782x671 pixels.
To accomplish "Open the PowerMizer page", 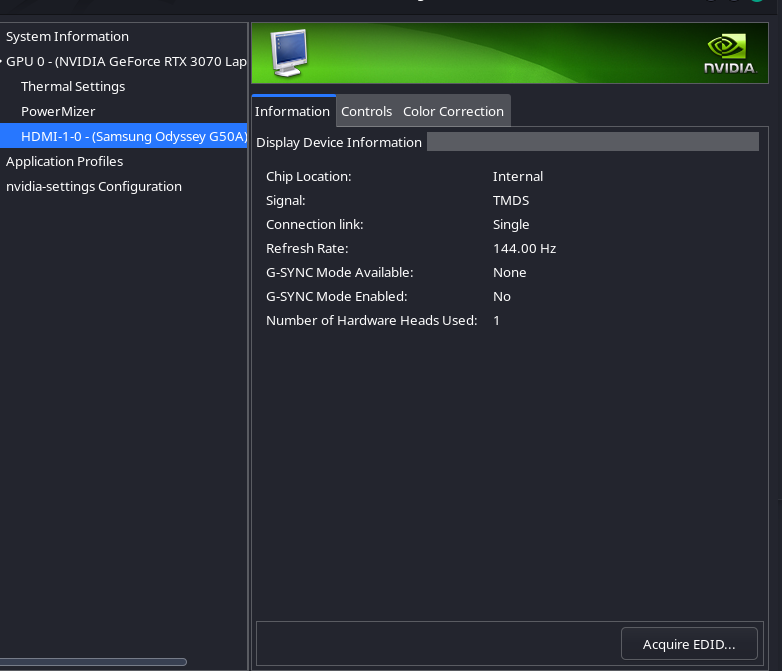I will [58, 111].
